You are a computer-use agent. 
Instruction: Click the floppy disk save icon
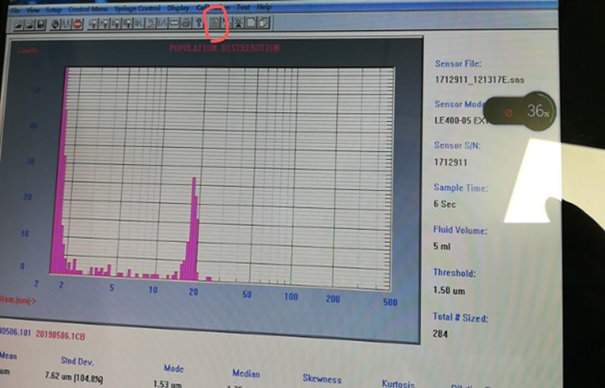pos(41,24)
